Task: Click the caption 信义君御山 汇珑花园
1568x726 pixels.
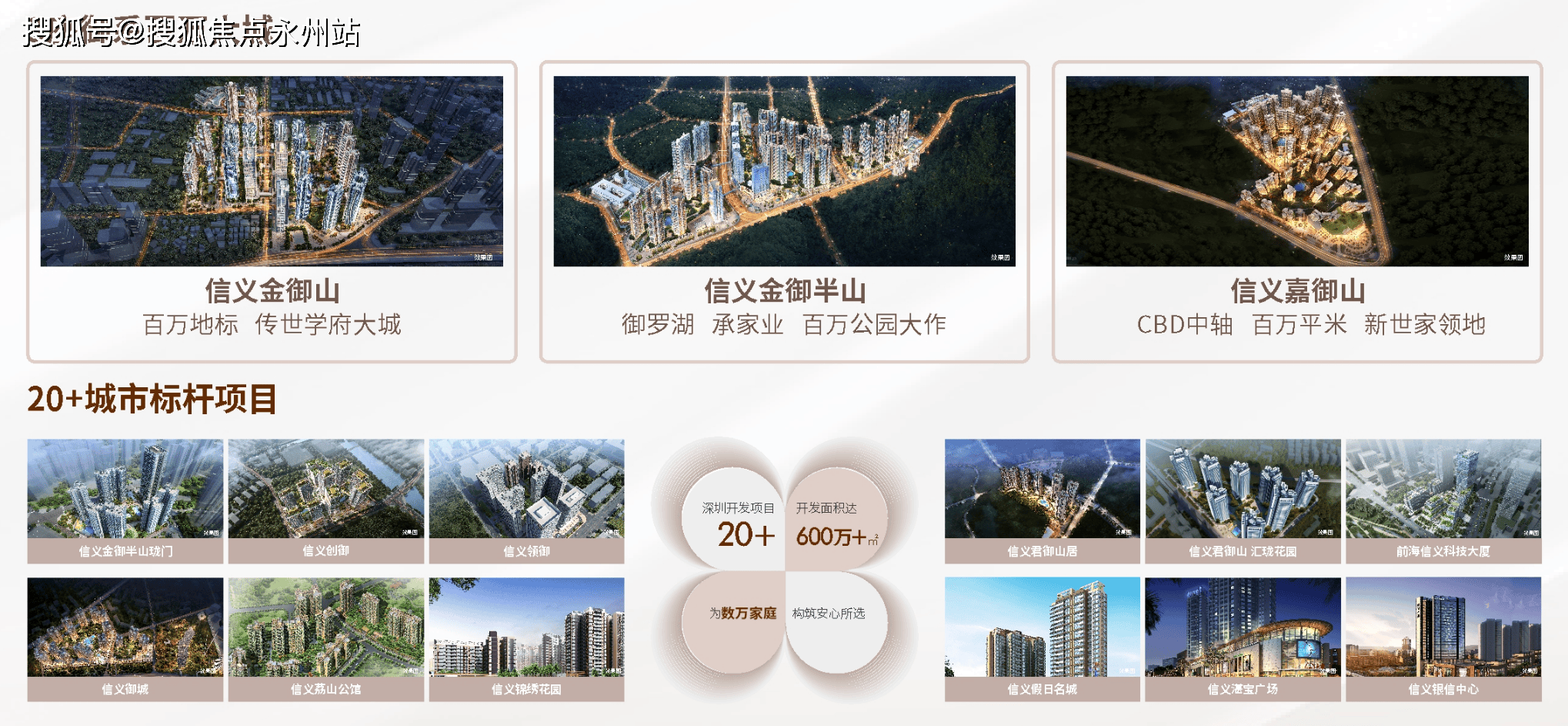Action: pos(1243,551)
